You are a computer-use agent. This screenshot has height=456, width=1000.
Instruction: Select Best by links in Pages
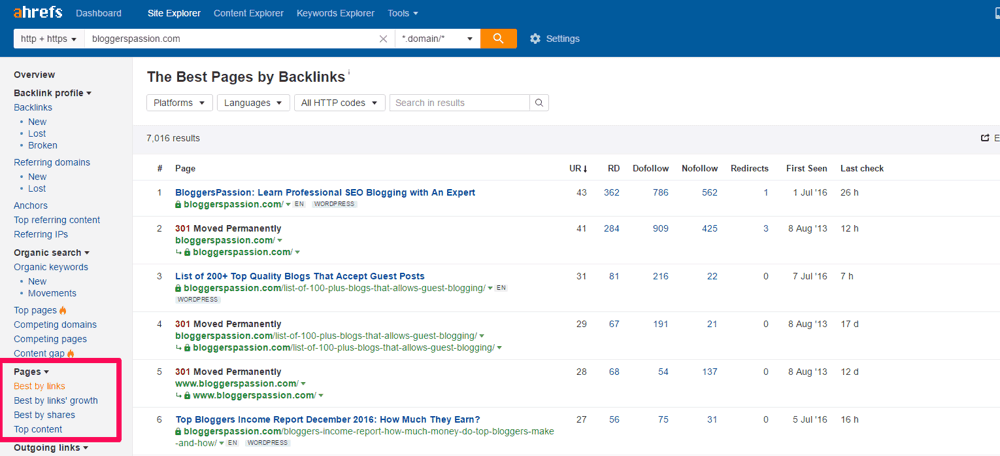coord(39,386)
